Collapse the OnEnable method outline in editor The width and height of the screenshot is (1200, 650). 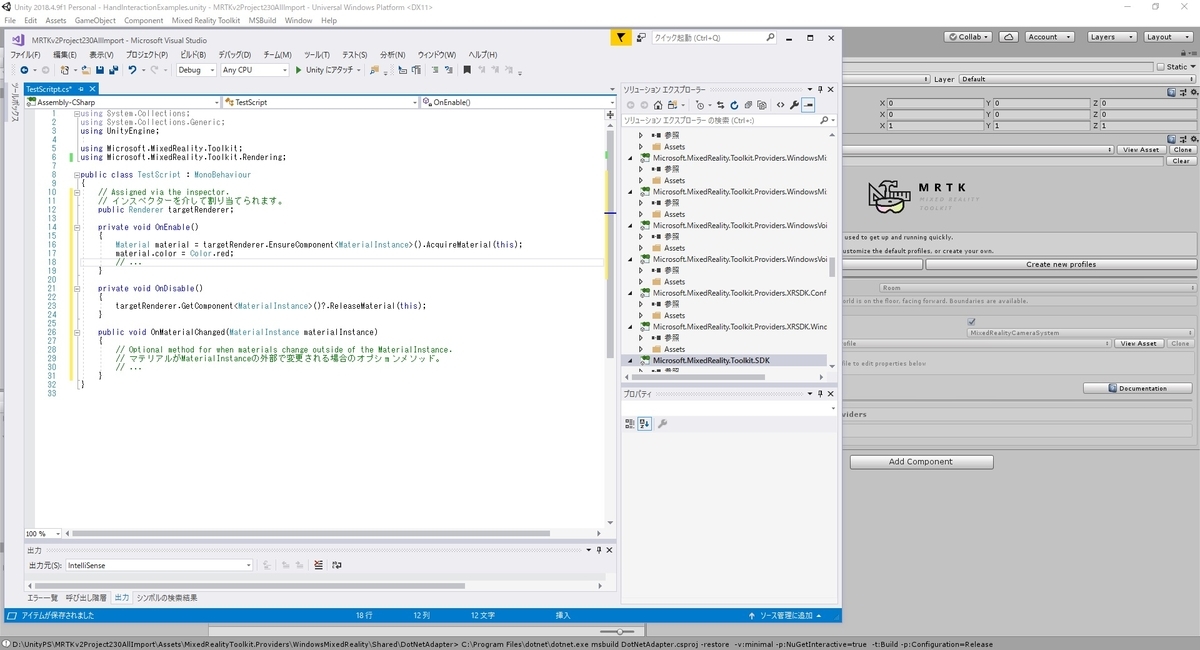pos(79,227)
